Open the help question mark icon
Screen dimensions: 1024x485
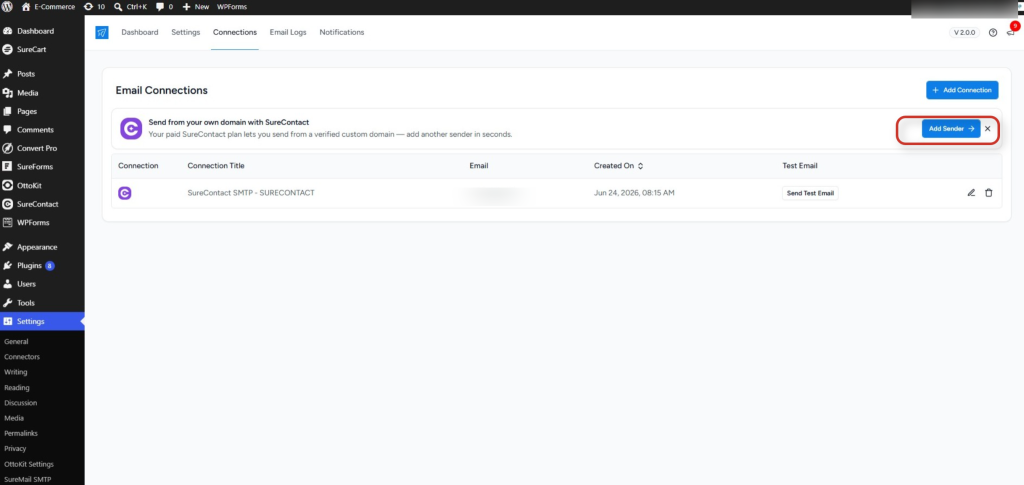(993, 33)
